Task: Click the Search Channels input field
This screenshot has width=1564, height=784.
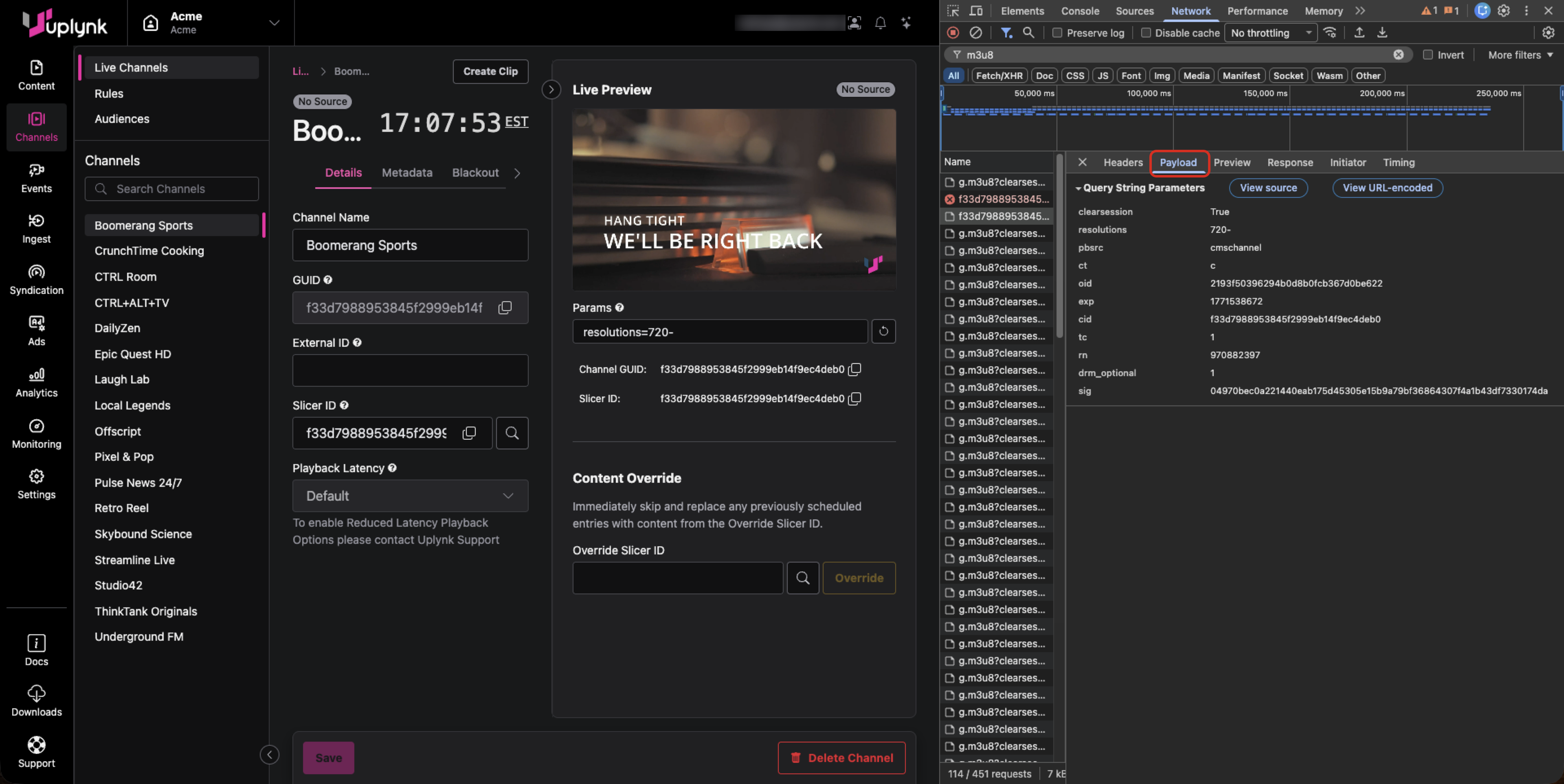Action: point(172,189)
